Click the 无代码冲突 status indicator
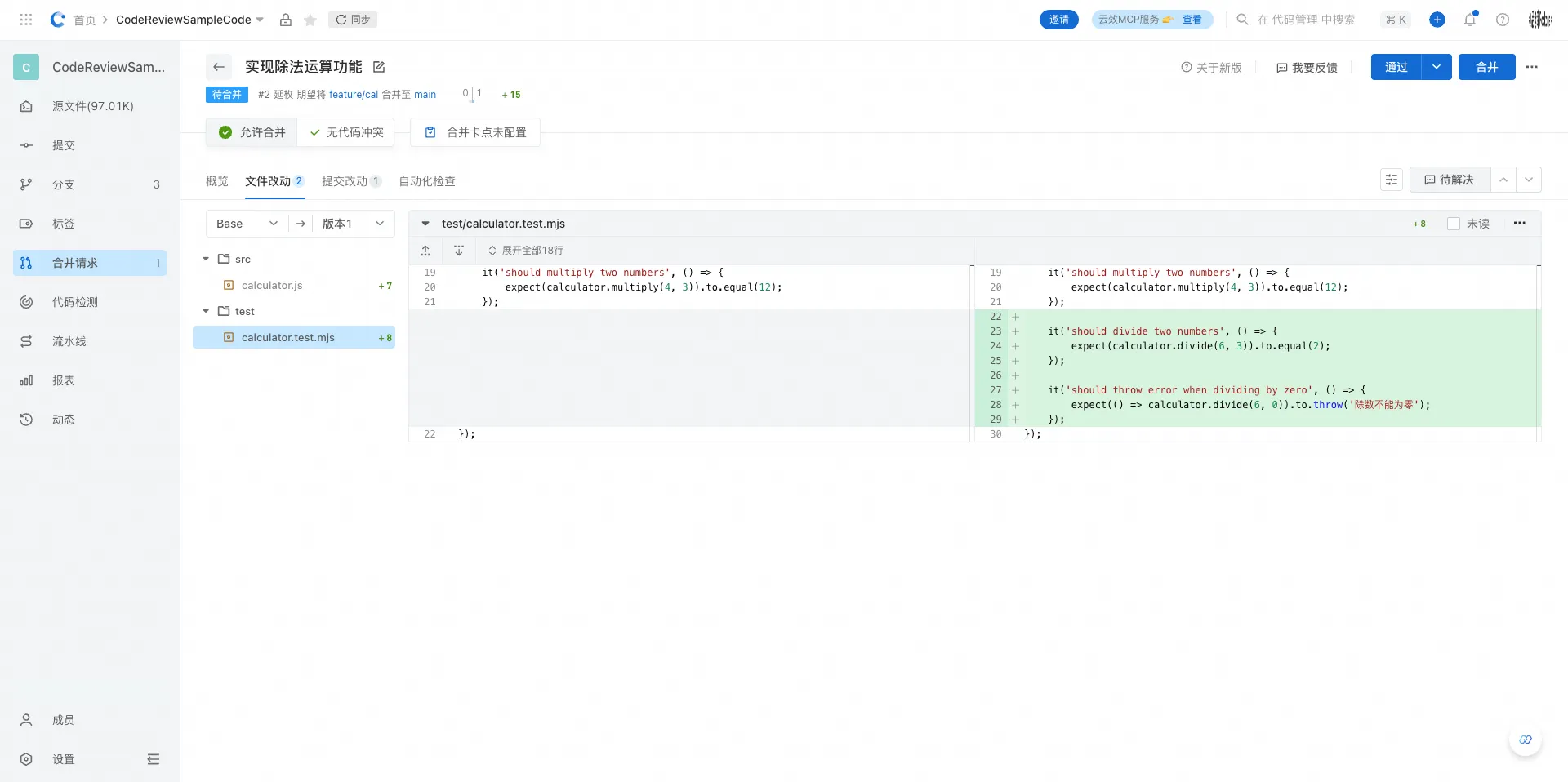The height and width of the screenshot is (782, 1568). (346, 132)
